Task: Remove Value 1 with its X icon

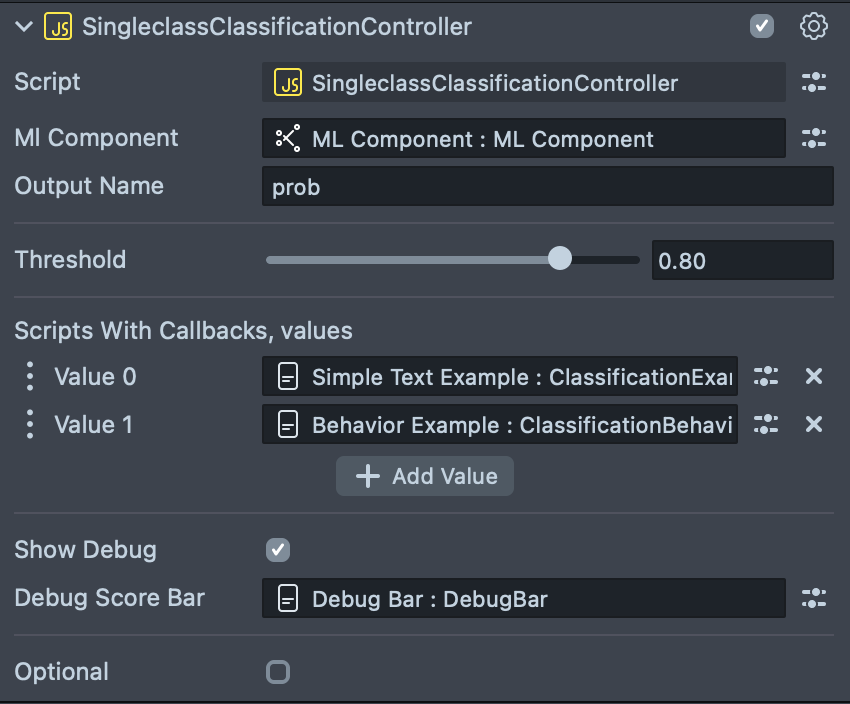Action: point(814,425)
